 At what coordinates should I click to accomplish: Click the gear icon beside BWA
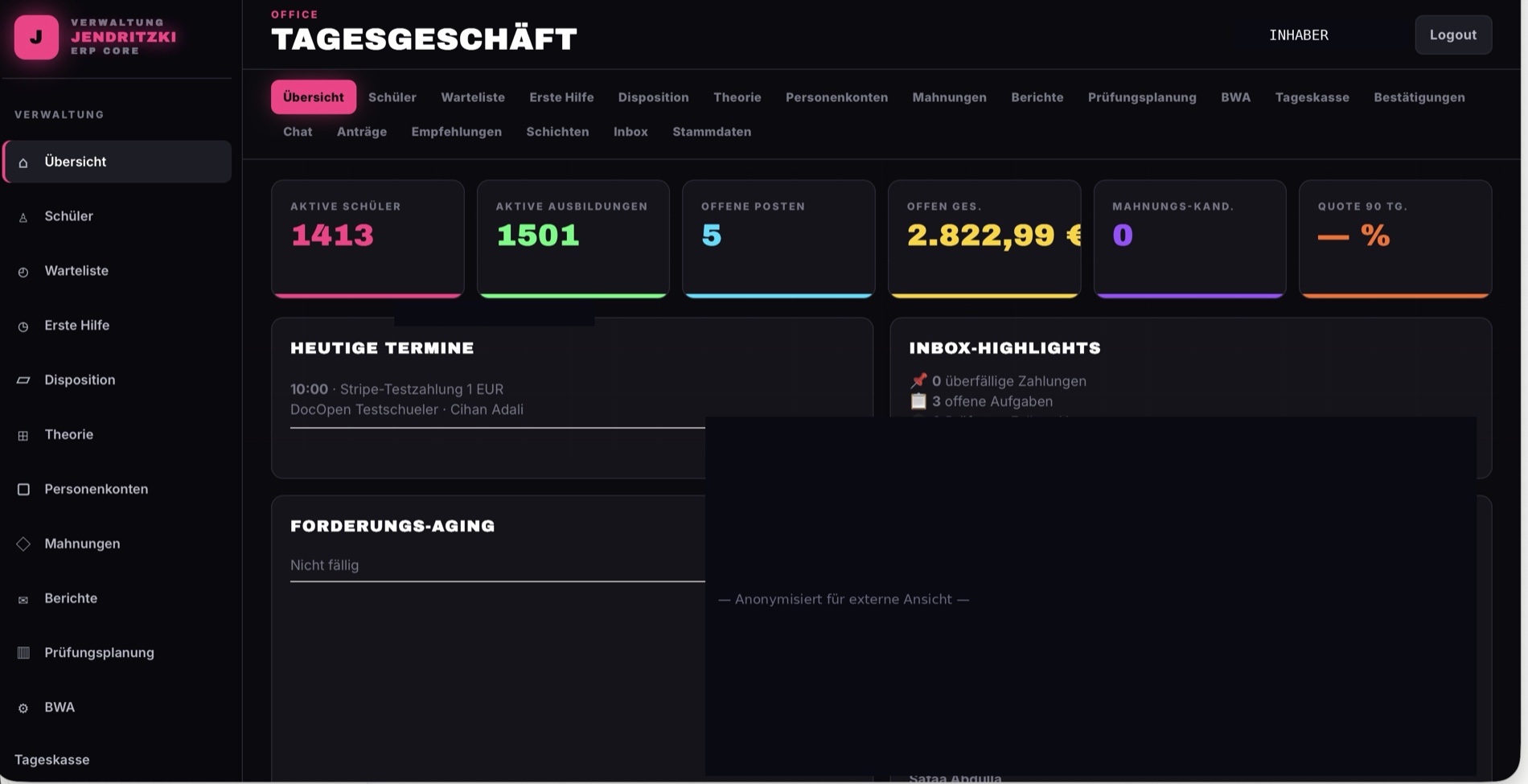pyautogui.click(x=23, y=708)
